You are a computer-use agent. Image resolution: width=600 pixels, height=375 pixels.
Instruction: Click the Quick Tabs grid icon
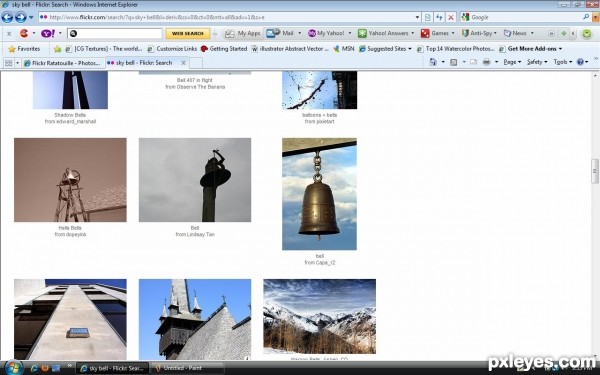coord(8,63)
